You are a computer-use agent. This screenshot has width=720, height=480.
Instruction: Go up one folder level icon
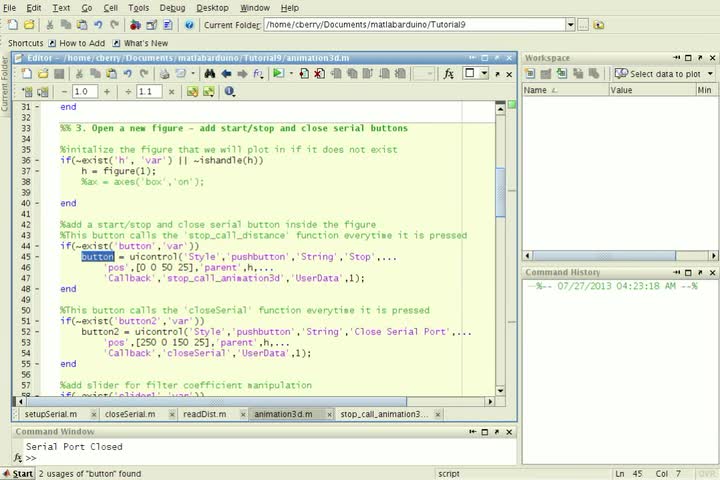click(598, 25)
